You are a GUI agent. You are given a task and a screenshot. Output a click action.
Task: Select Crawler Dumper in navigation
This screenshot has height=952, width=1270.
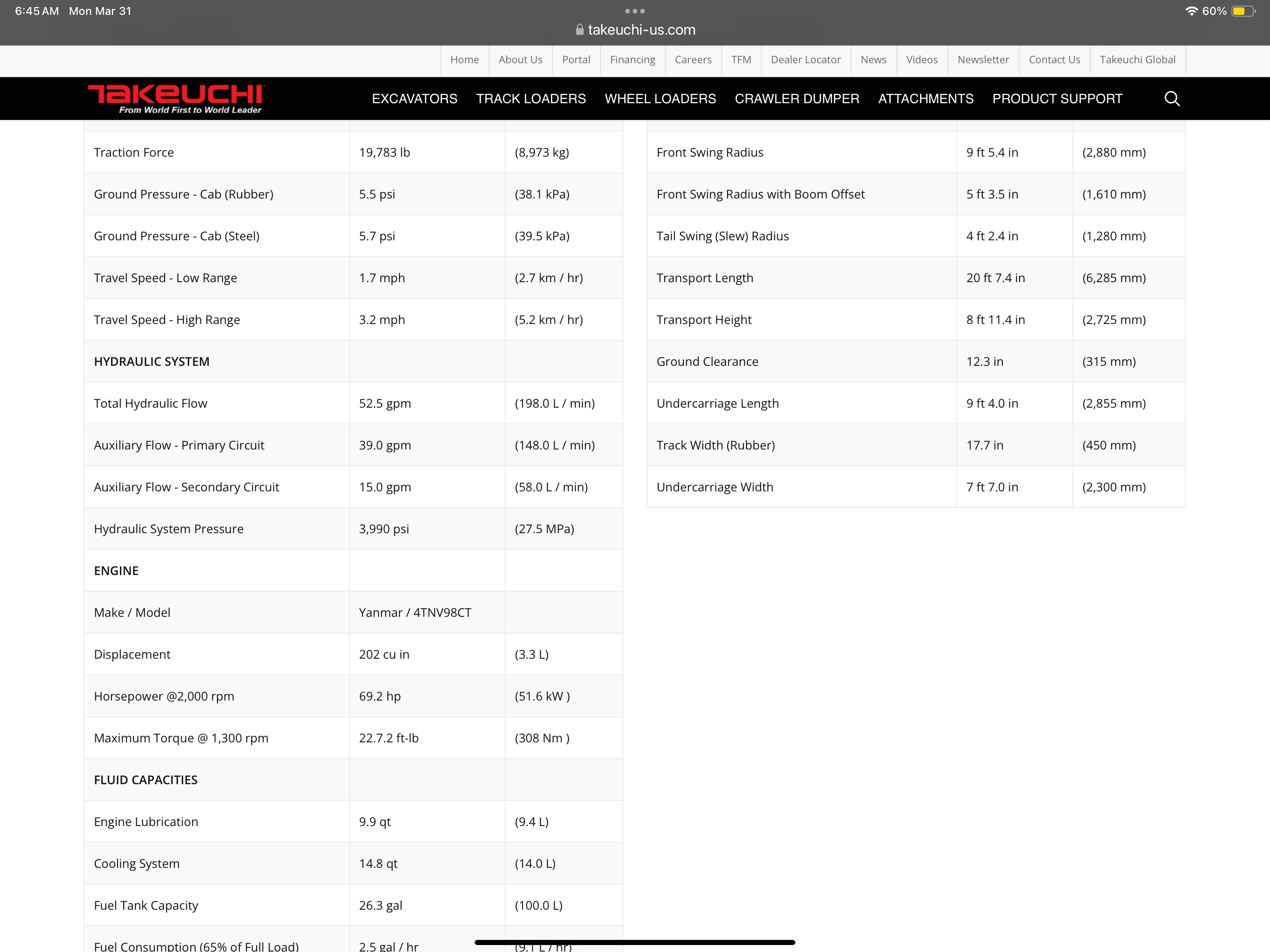pyautogui.click(x=797, y=99)
